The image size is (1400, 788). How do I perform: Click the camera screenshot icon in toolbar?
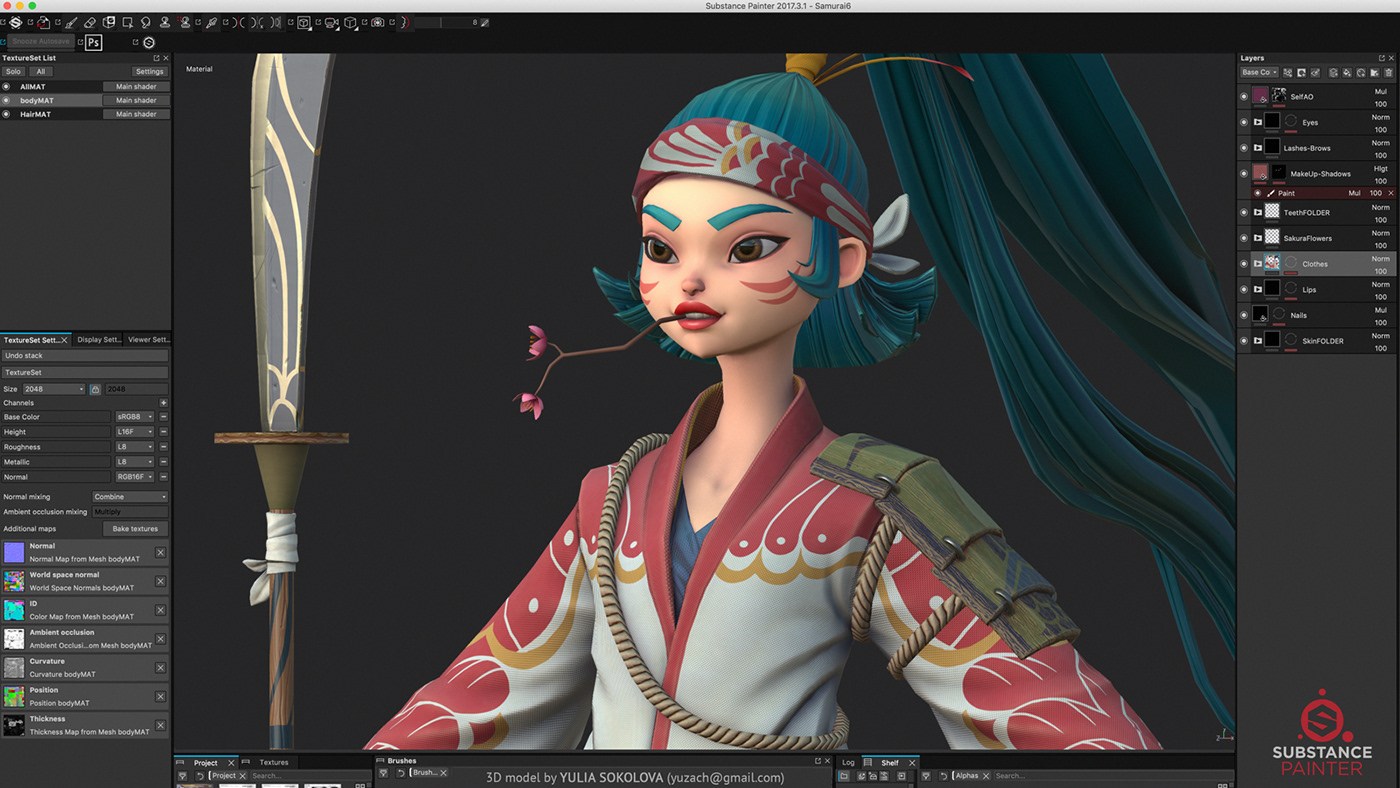pyautogui.click(x=378, y=22)
